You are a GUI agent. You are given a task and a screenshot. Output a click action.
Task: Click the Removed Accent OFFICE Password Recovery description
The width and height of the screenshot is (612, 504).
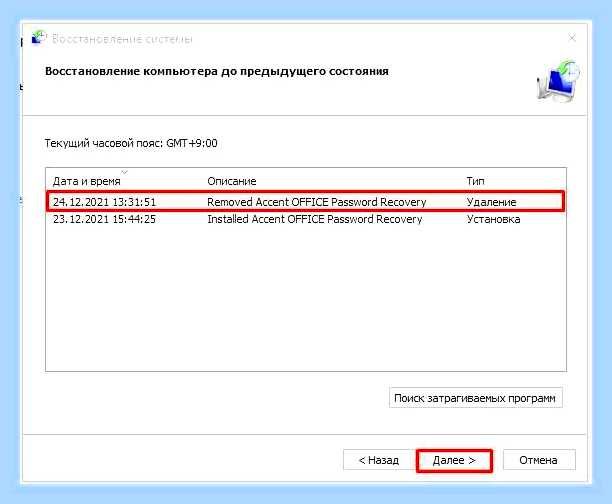tap(317, 202)
